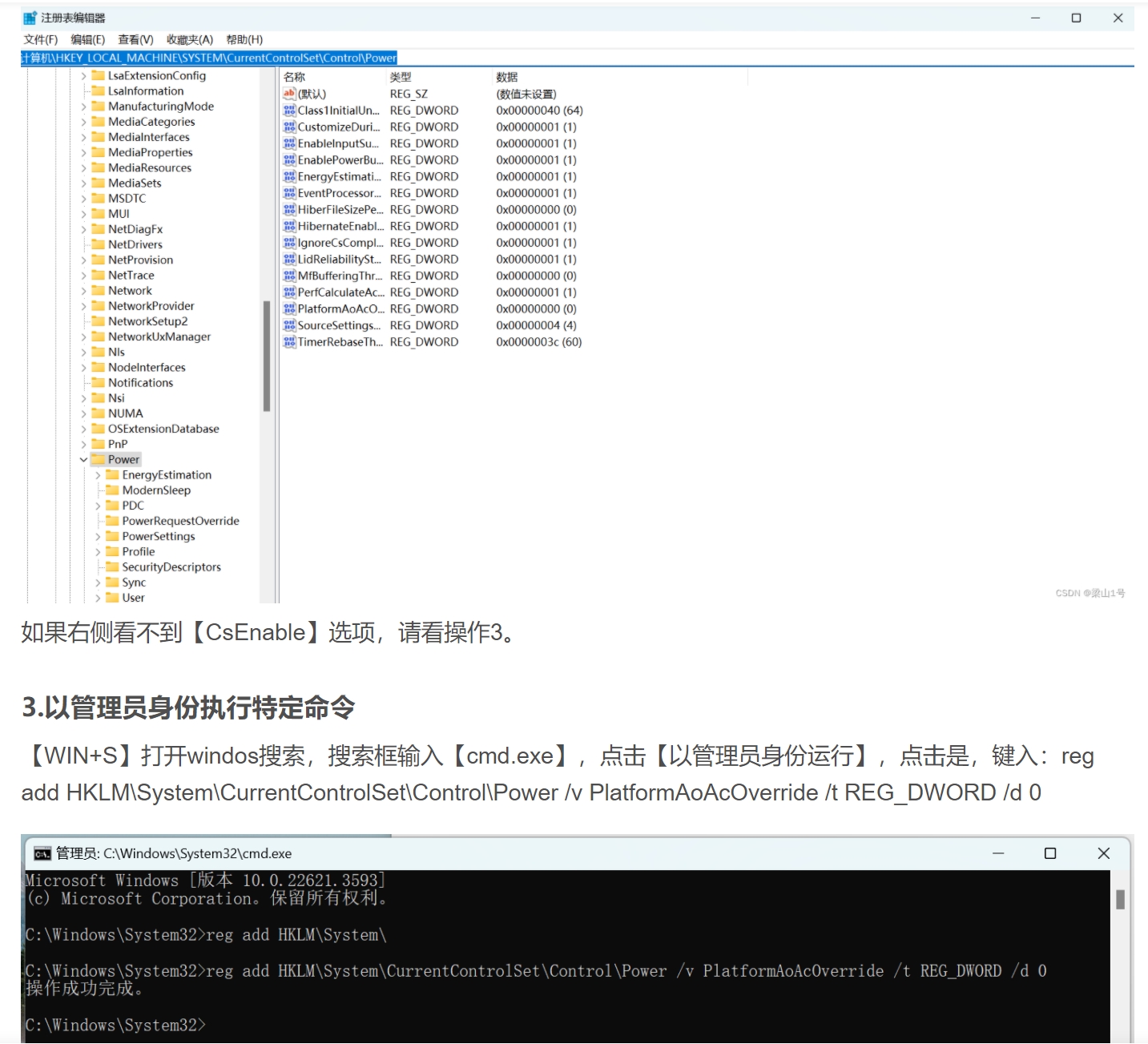Open the 编辑(E) menu
This screenshot has height=1044, width=1148.
click(88, 39)
